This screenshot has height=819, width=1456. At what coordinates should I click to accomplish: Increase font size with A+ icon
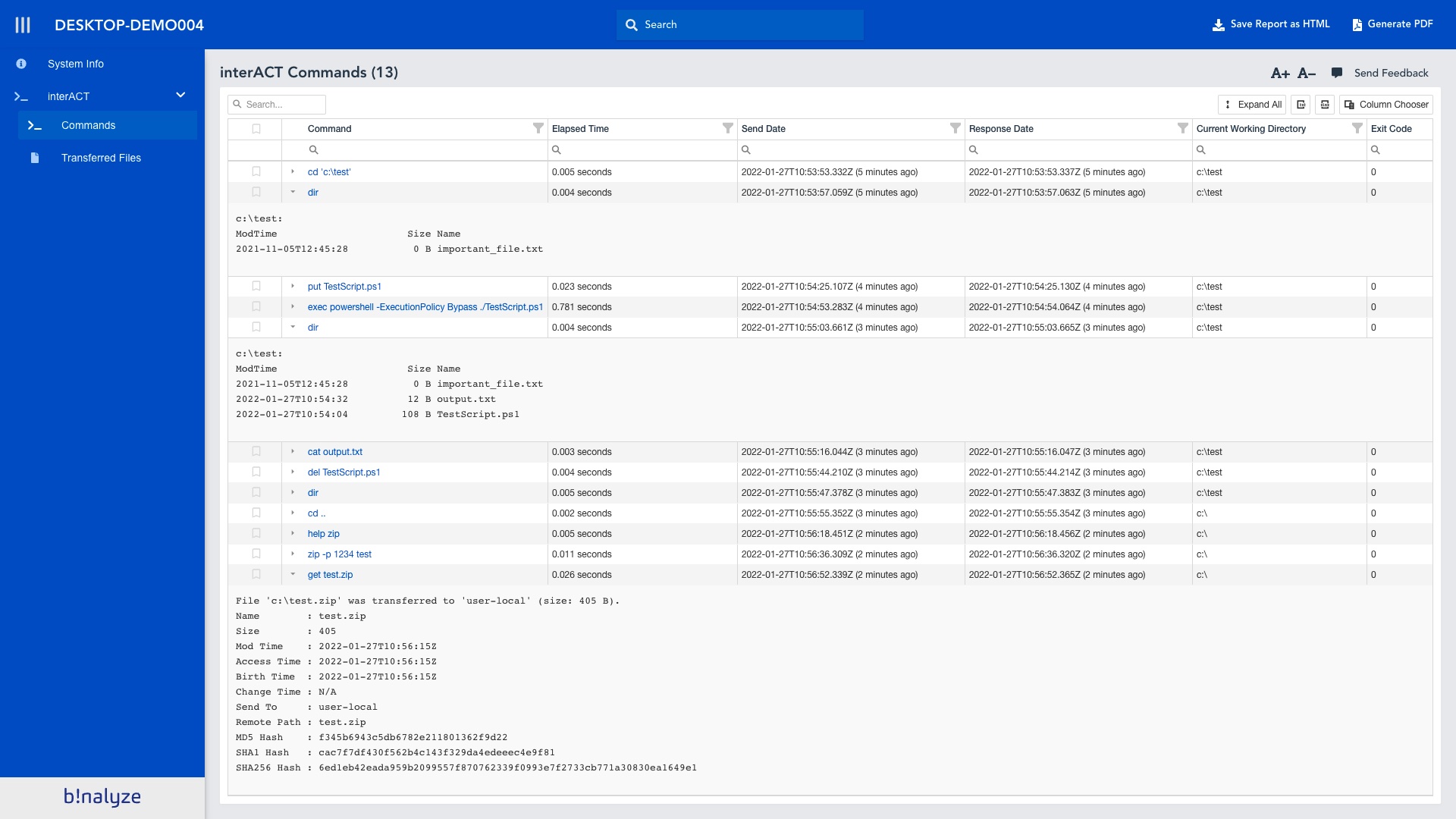coord(1280,74)
